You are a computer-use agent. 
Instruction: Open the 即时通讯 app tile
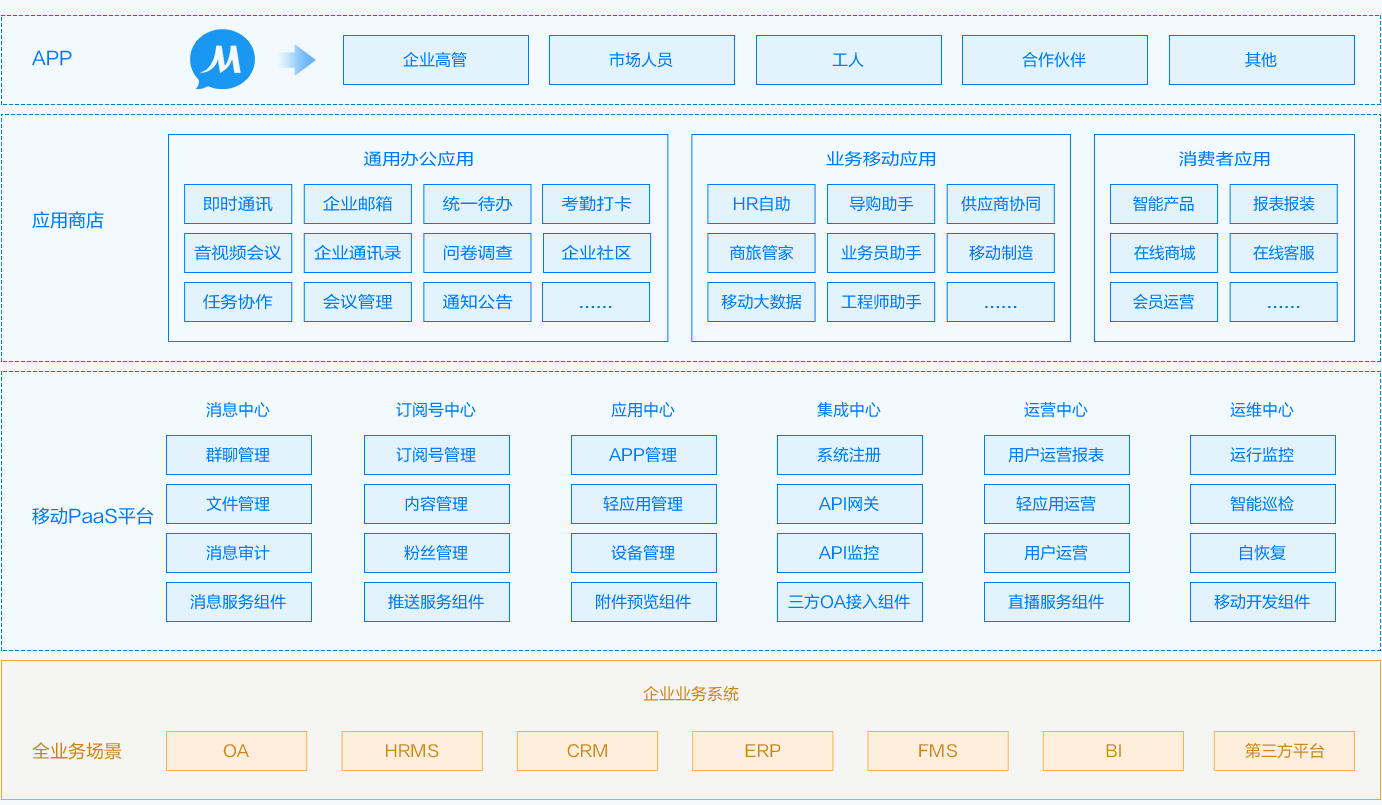[x=238, y=204]
